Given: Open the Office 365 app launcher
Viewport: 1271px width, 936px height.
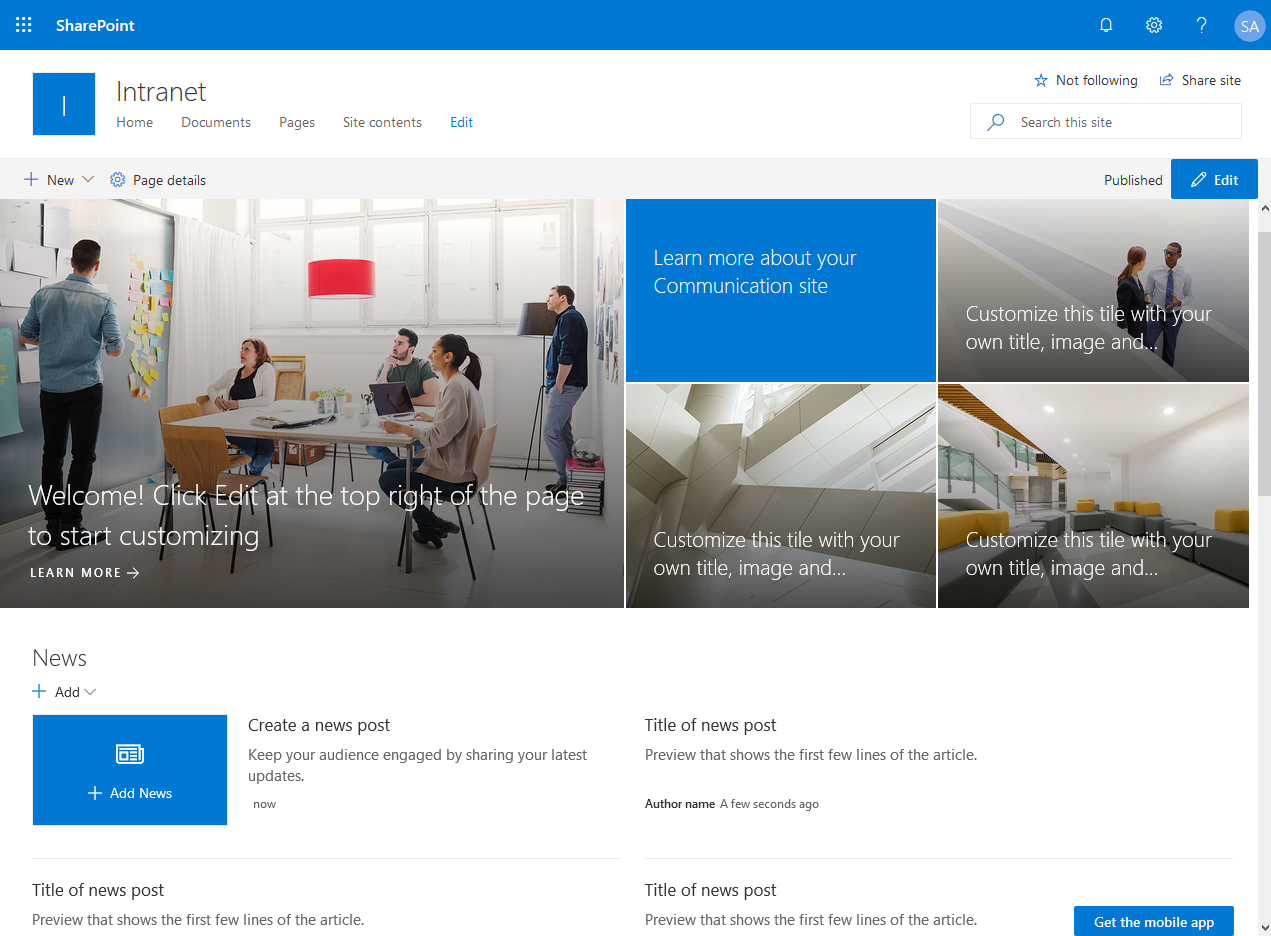Looking at the screenshot, I should (x=23, y=25).
